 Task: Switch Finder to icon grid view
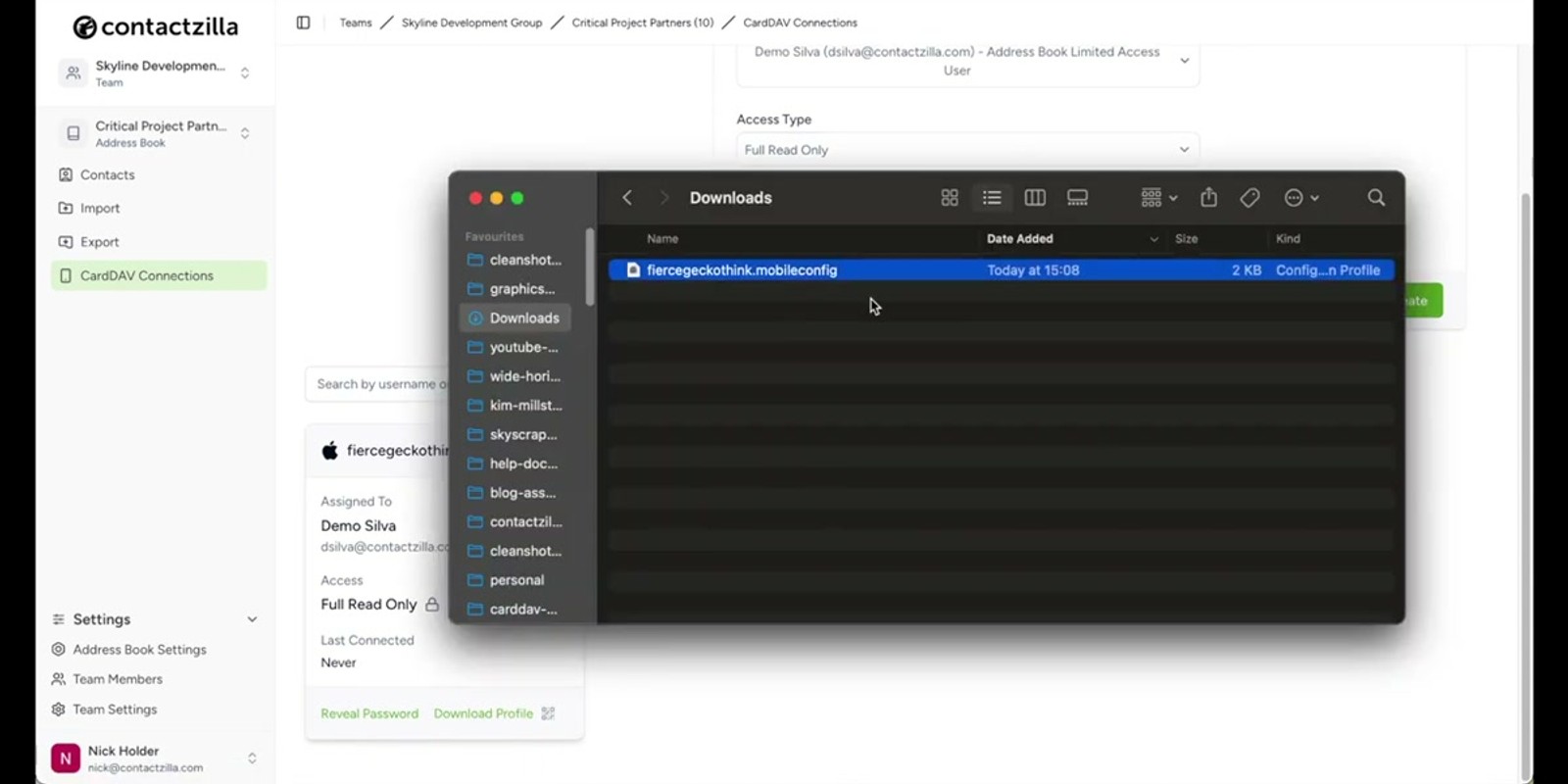tap(950, 198)
